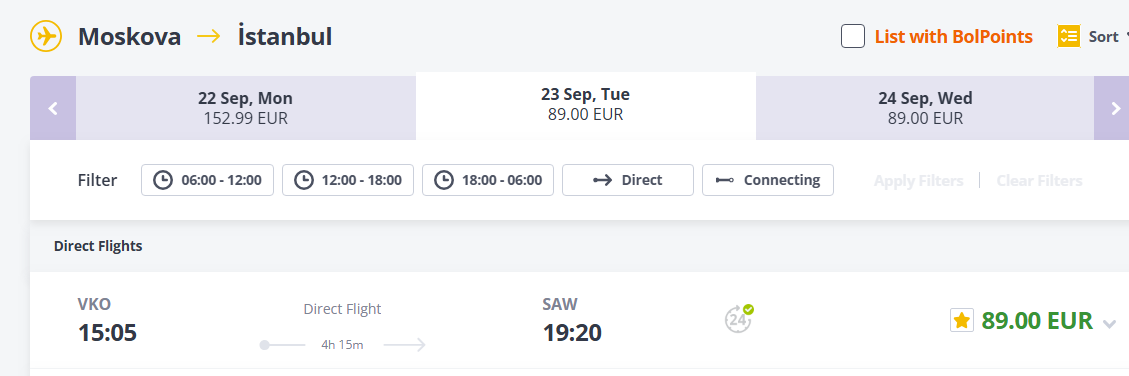Click the yellow Sort list icon

(x=1069, y=36)
